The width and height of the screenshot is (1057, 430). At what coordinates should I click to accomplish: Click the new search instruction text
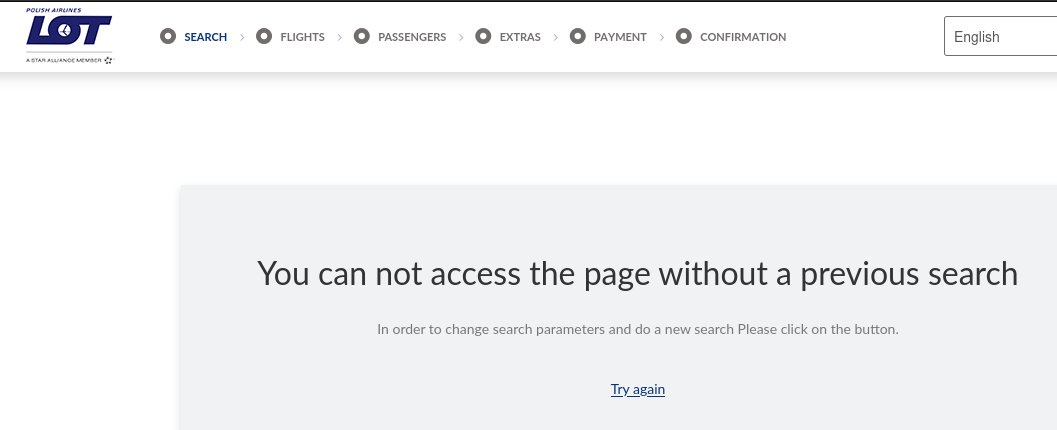637,329
